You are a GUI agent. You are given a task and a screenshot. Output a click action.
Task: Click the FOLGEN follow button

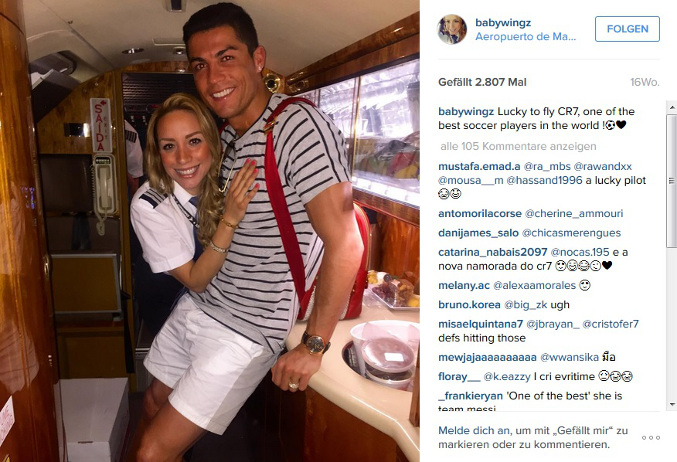(627, 29)
